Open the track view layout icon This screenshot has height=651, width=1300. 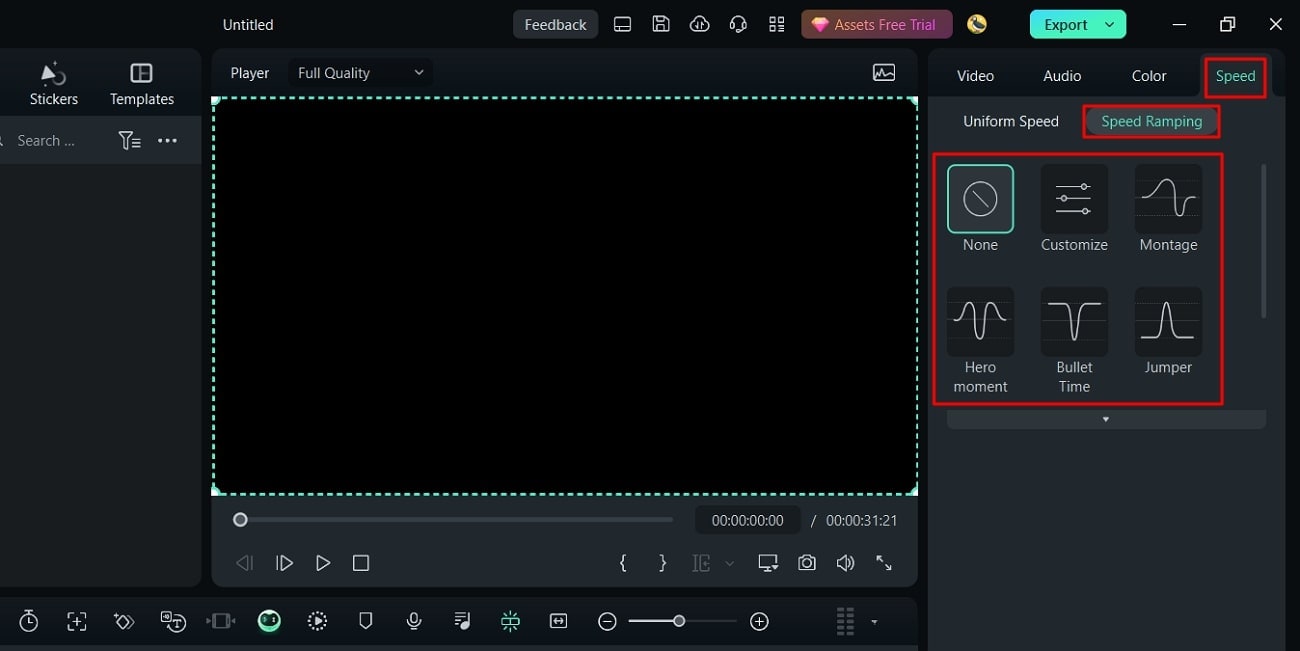[x=845, y=621]
